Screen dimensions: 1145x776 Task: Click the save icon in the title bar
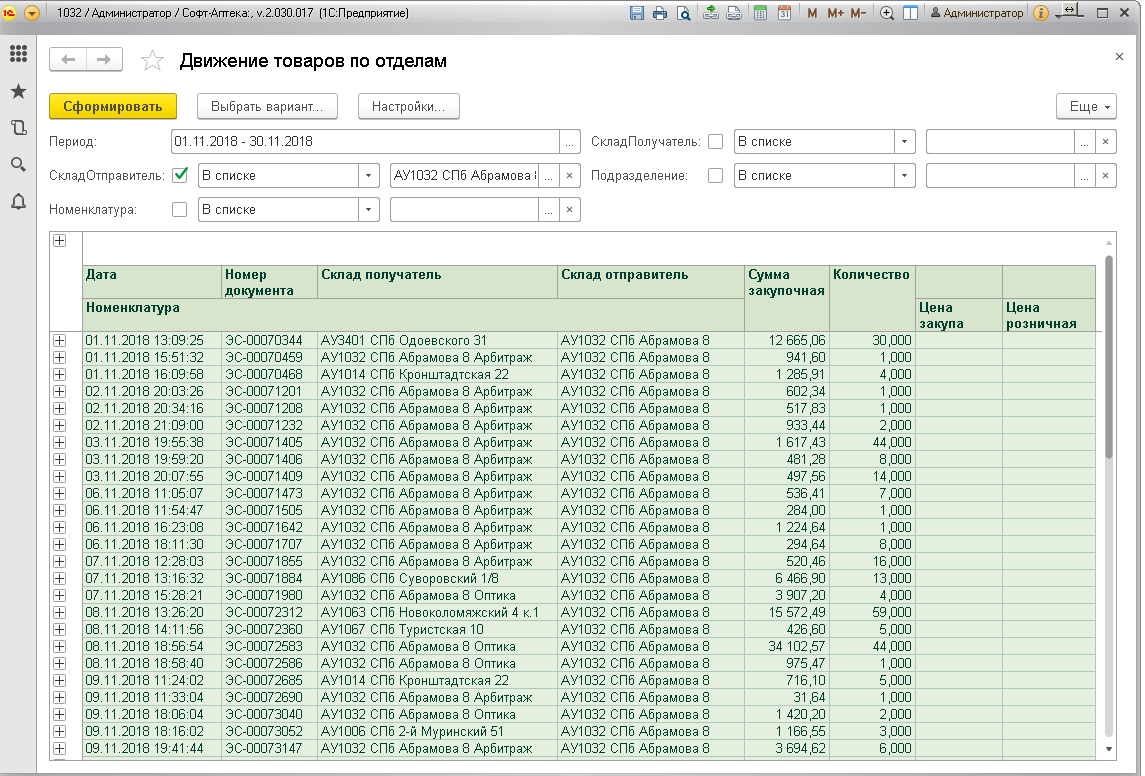coord(637,13)
